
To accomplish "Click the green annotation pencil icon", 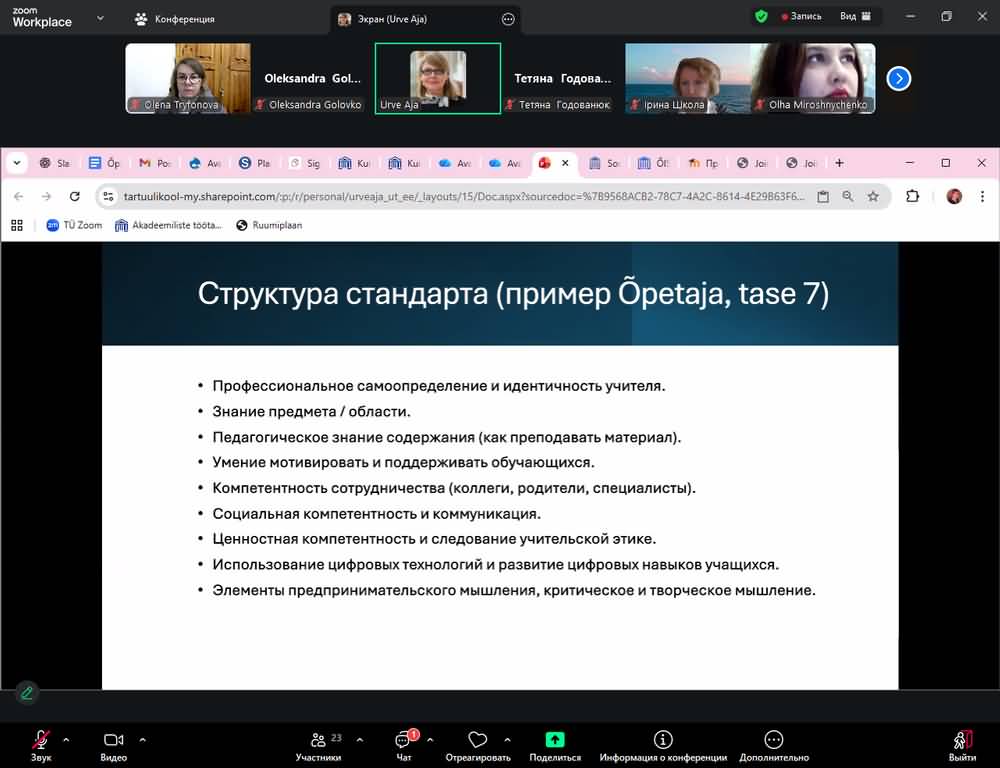I will click(x=27, y=691).
